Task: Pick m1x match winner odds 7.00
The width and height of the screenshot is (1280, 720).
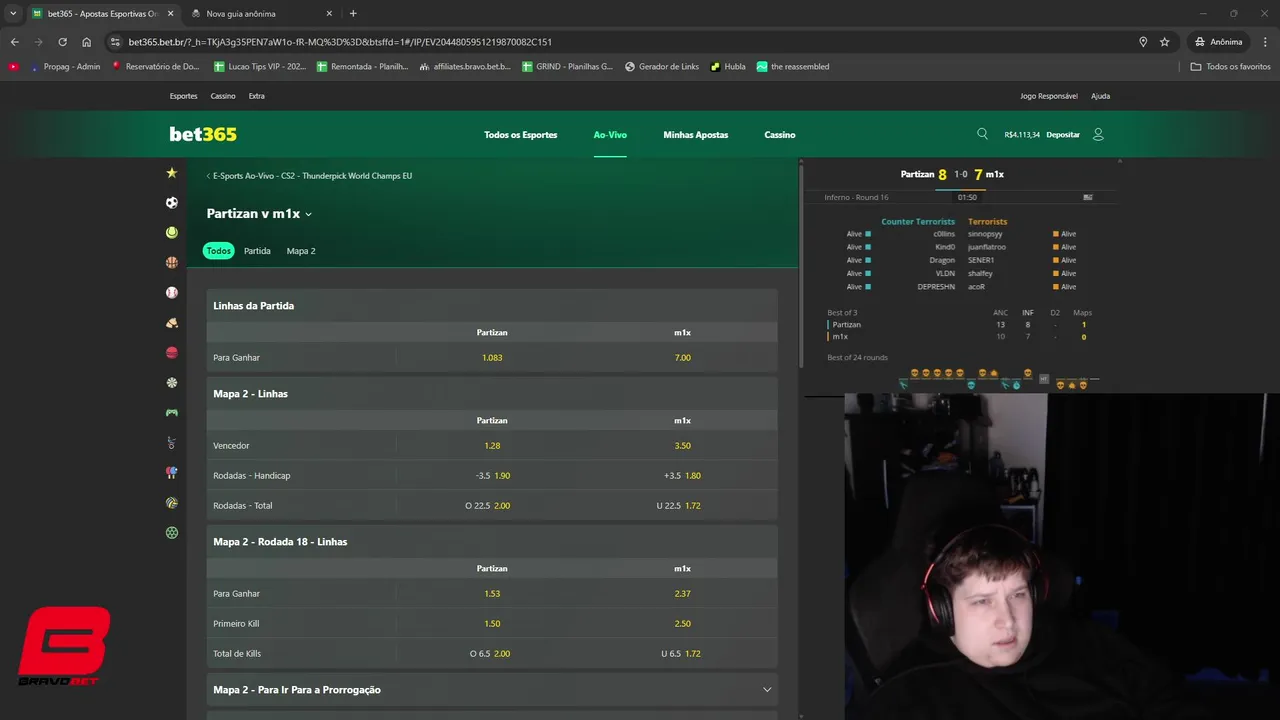Action: pos(683,357)
